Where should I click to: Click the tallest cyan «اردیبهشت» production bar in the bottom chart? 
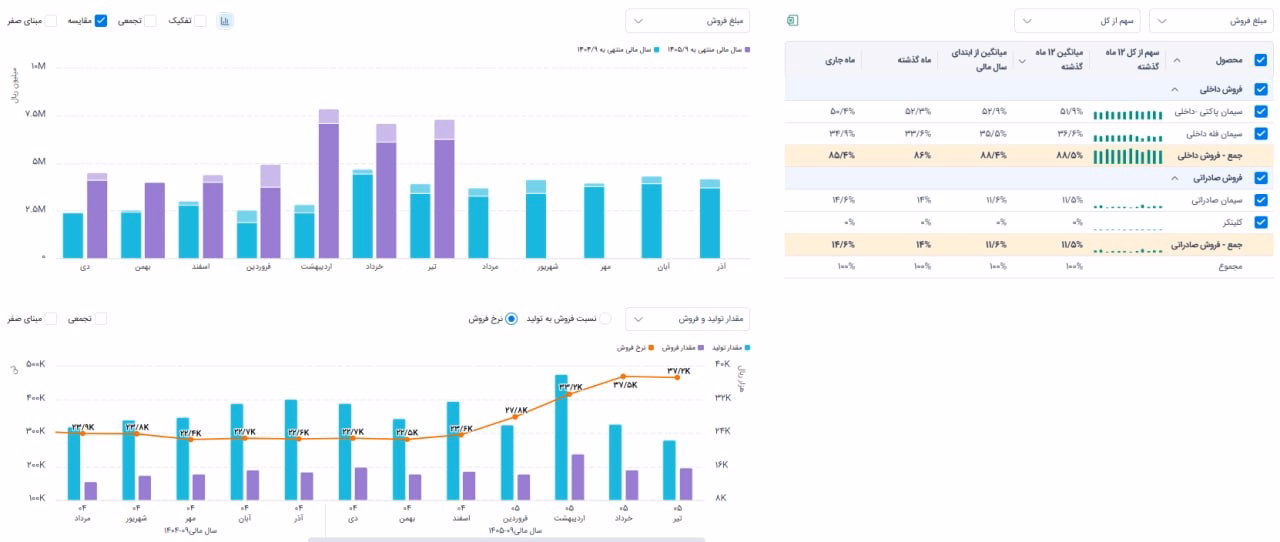coord(562,438)
